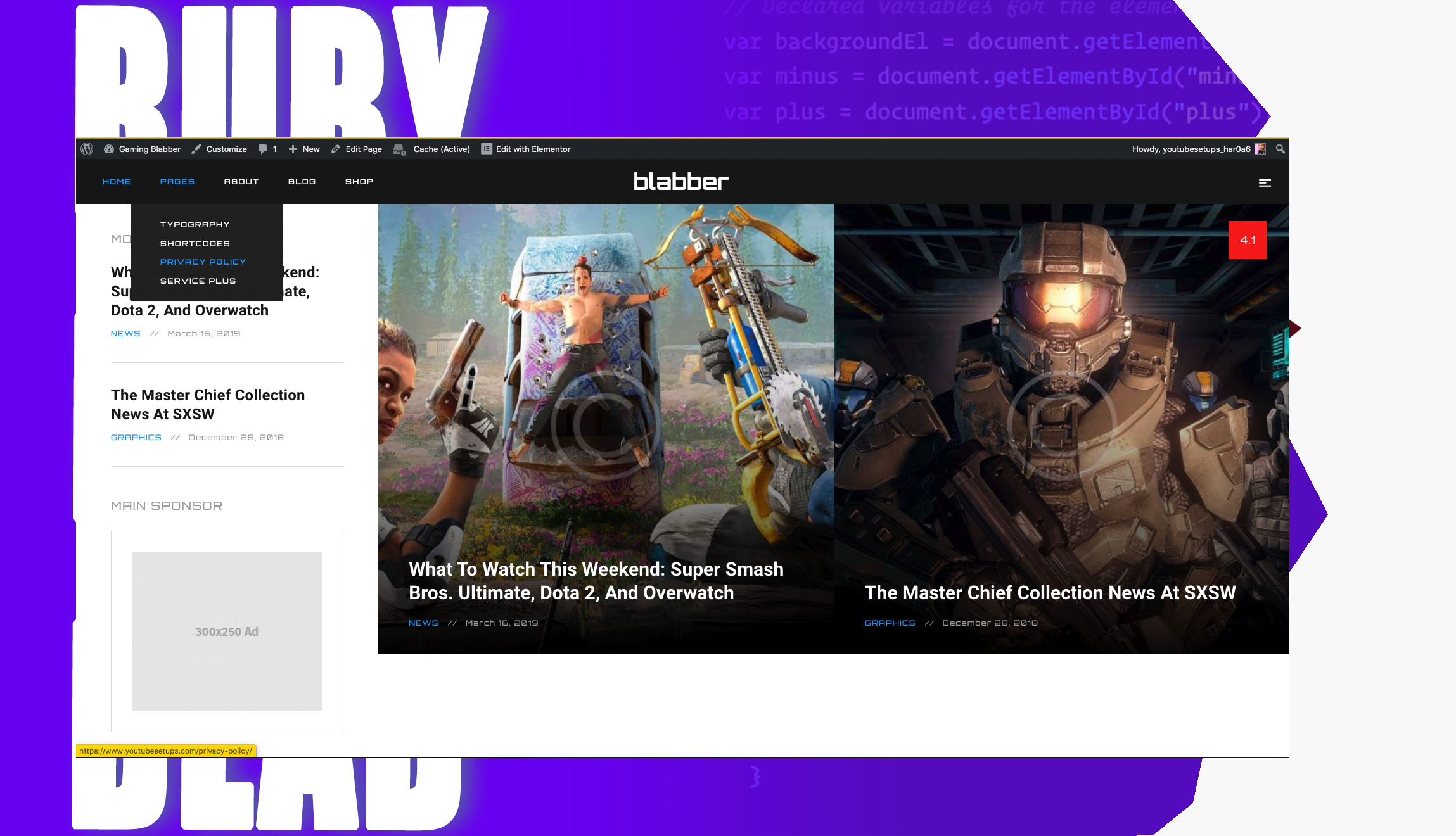Toggle the search icon top-right
Screen dimensions: 1456x836
point(1281,148)
